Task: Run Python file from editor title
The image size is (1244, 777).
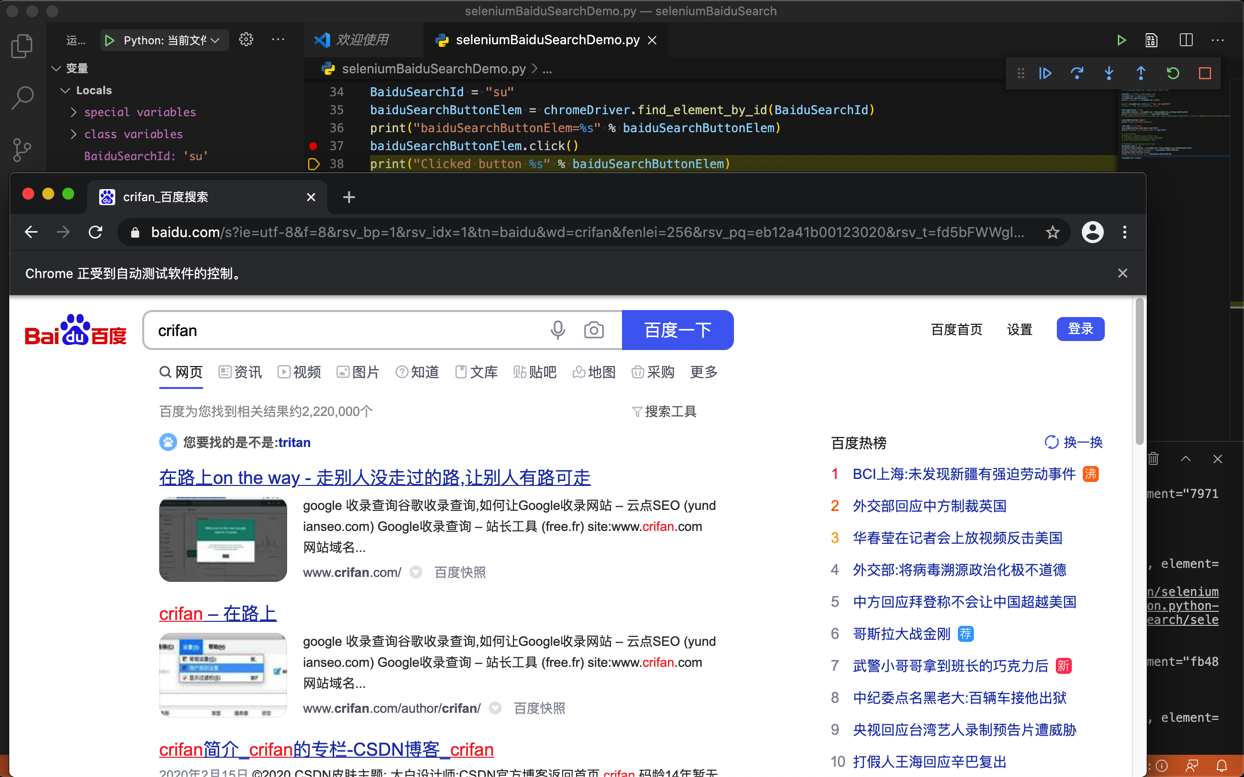Action: coord(1121,40)
